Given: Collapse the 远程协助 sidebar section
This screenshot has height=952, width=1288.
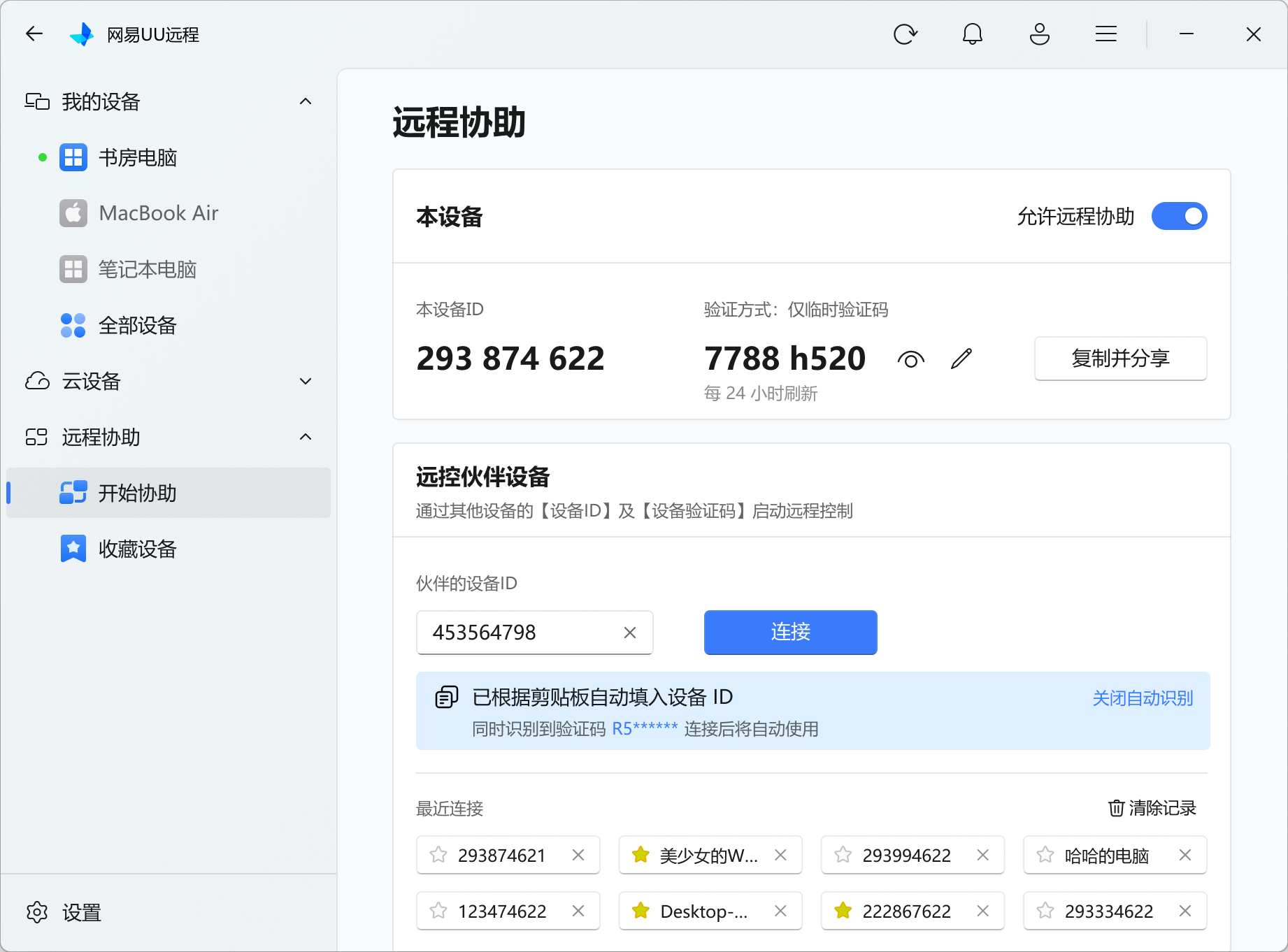Looking at the screenshot, I should coord(306,437).
